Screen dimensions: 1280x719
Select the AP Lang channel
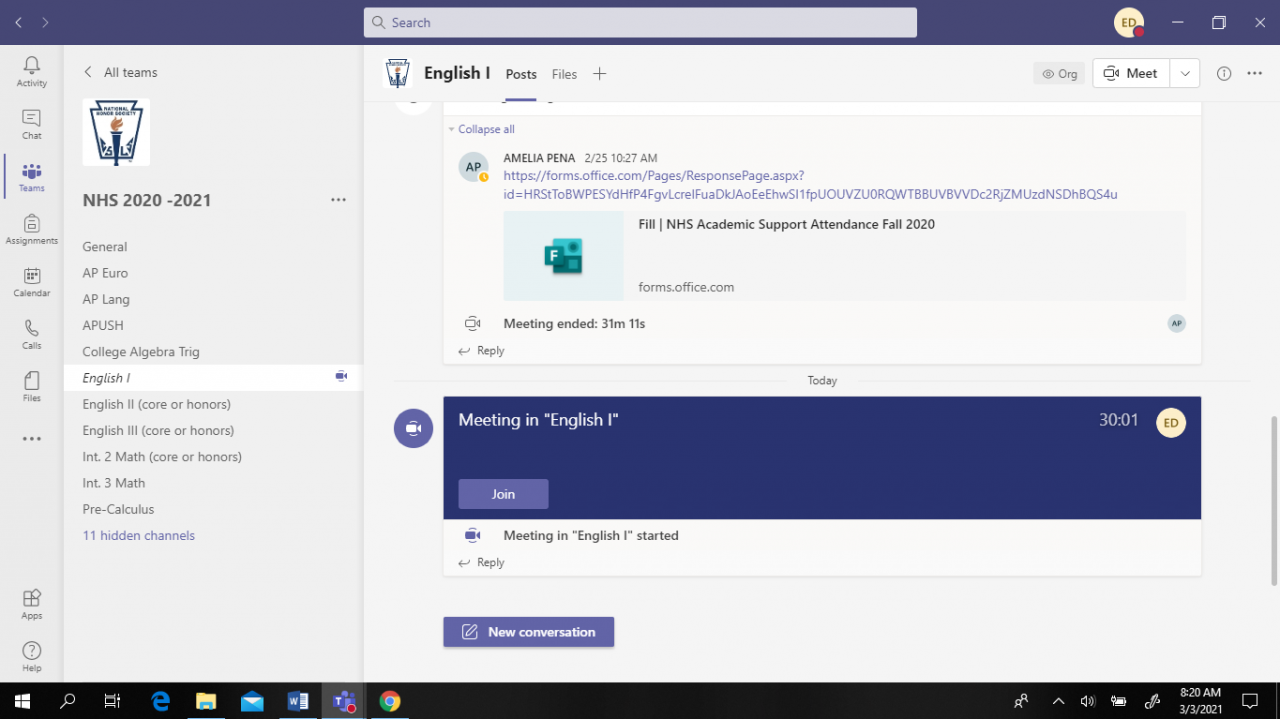click(x=106, y=299)
